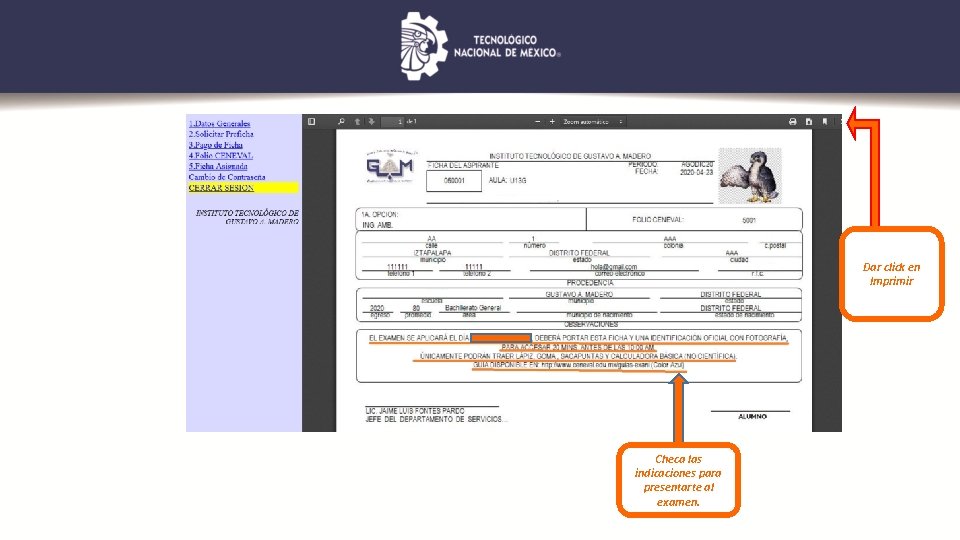
Task: Download the PDF file
Action: (x=809, y=122)
